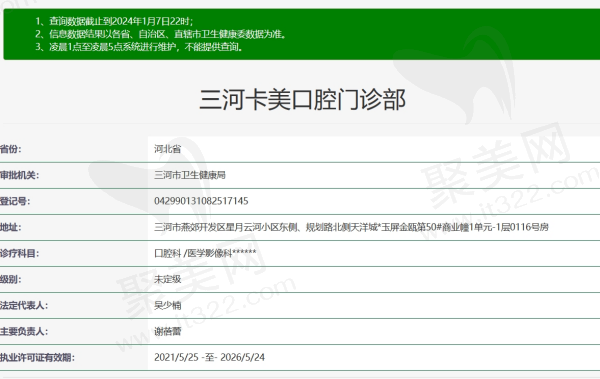Click the notice about 凌晨1点至凌晨5点系统维护
Viewport: 600px width, 379px height.
pyautogui.click(x=139, y=47)
